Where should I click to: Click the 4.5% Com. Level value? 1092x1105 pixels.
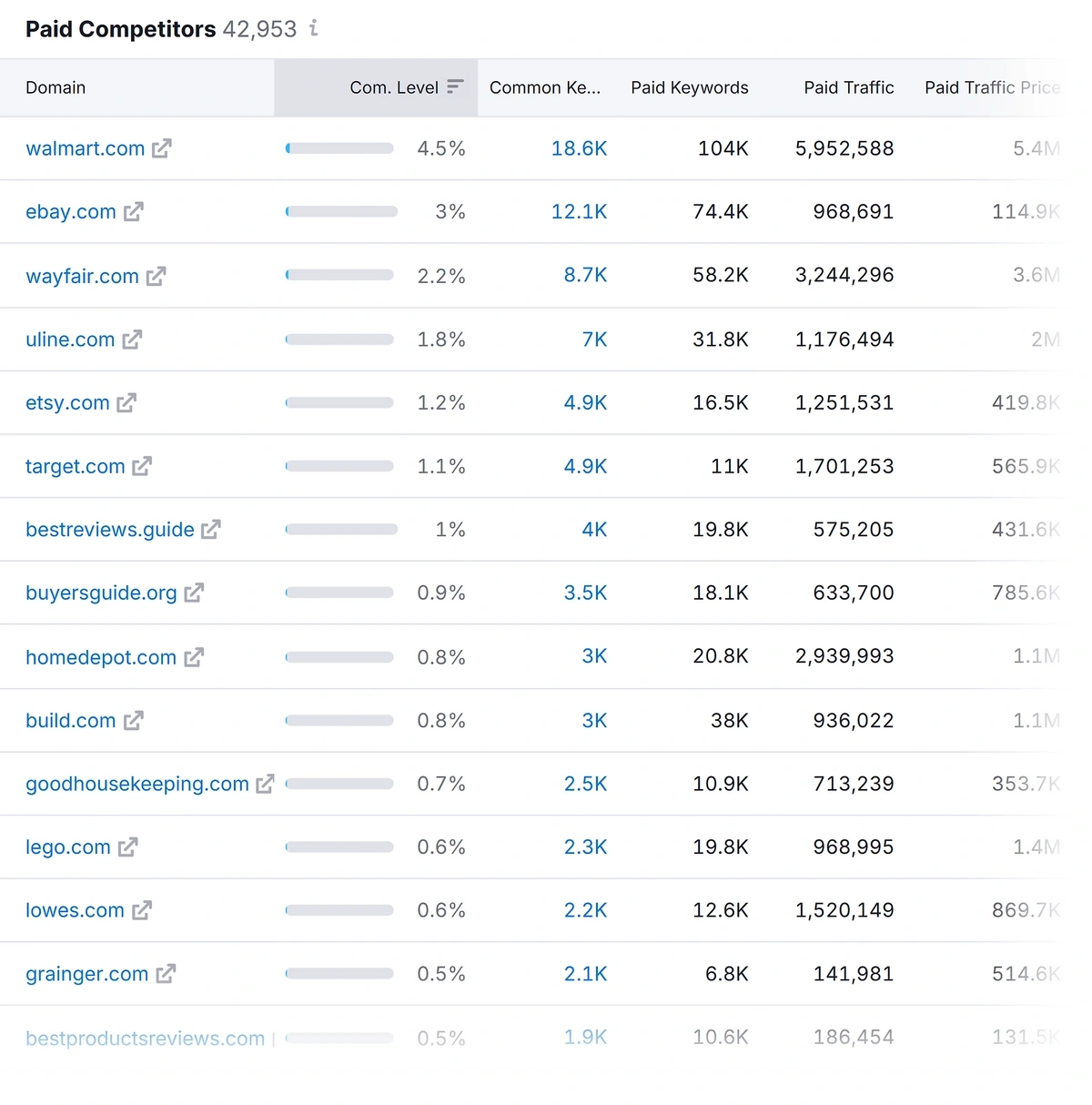coord(441,148)
